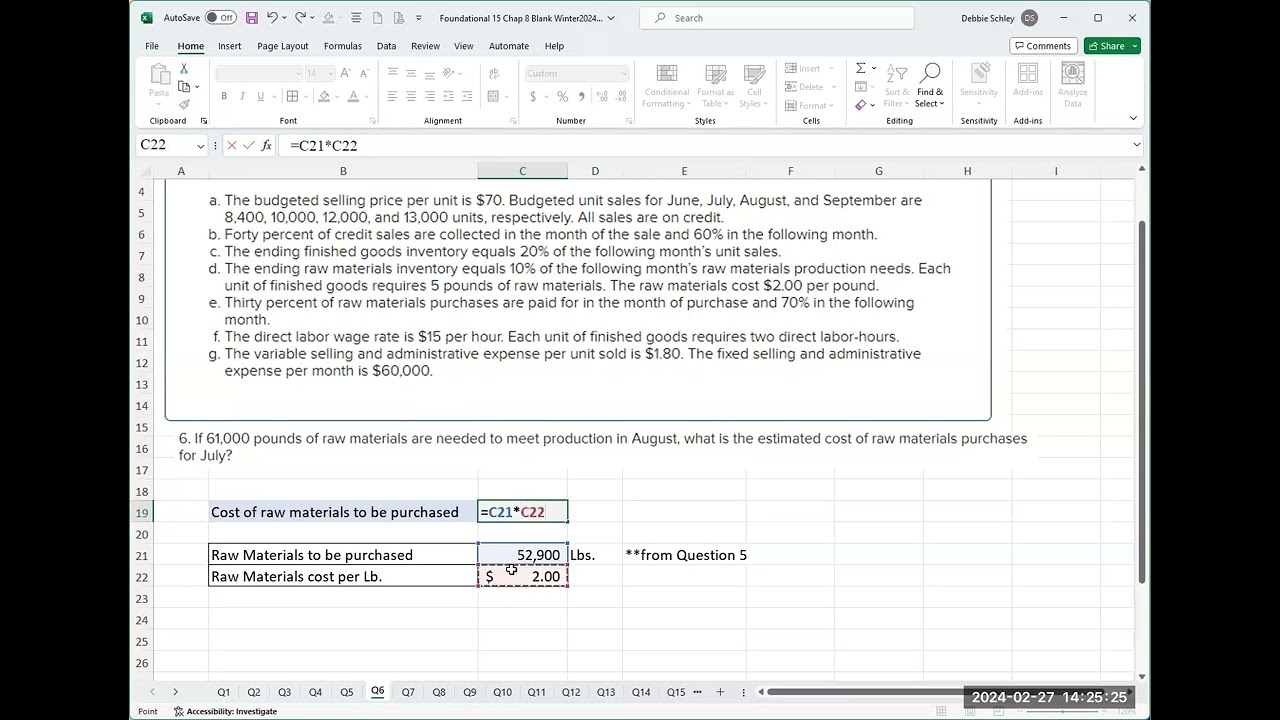Toggle Underline formatting
This screenshot has width=1280, height=720.
[x=260, y=96]
